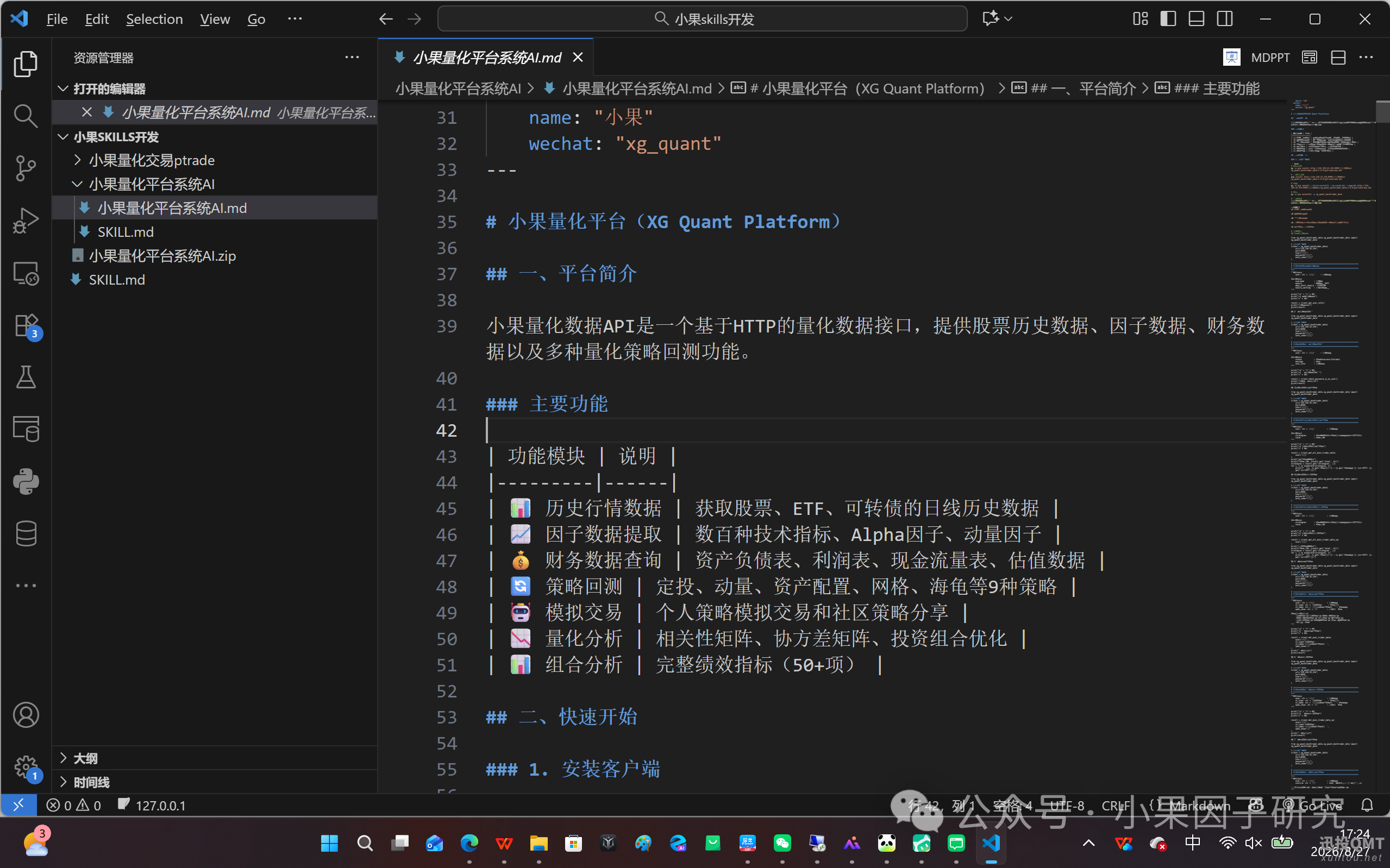This screenshot has height=868, width=1390.
Task: Open the File menu
Action: click(x=57, y=19)
